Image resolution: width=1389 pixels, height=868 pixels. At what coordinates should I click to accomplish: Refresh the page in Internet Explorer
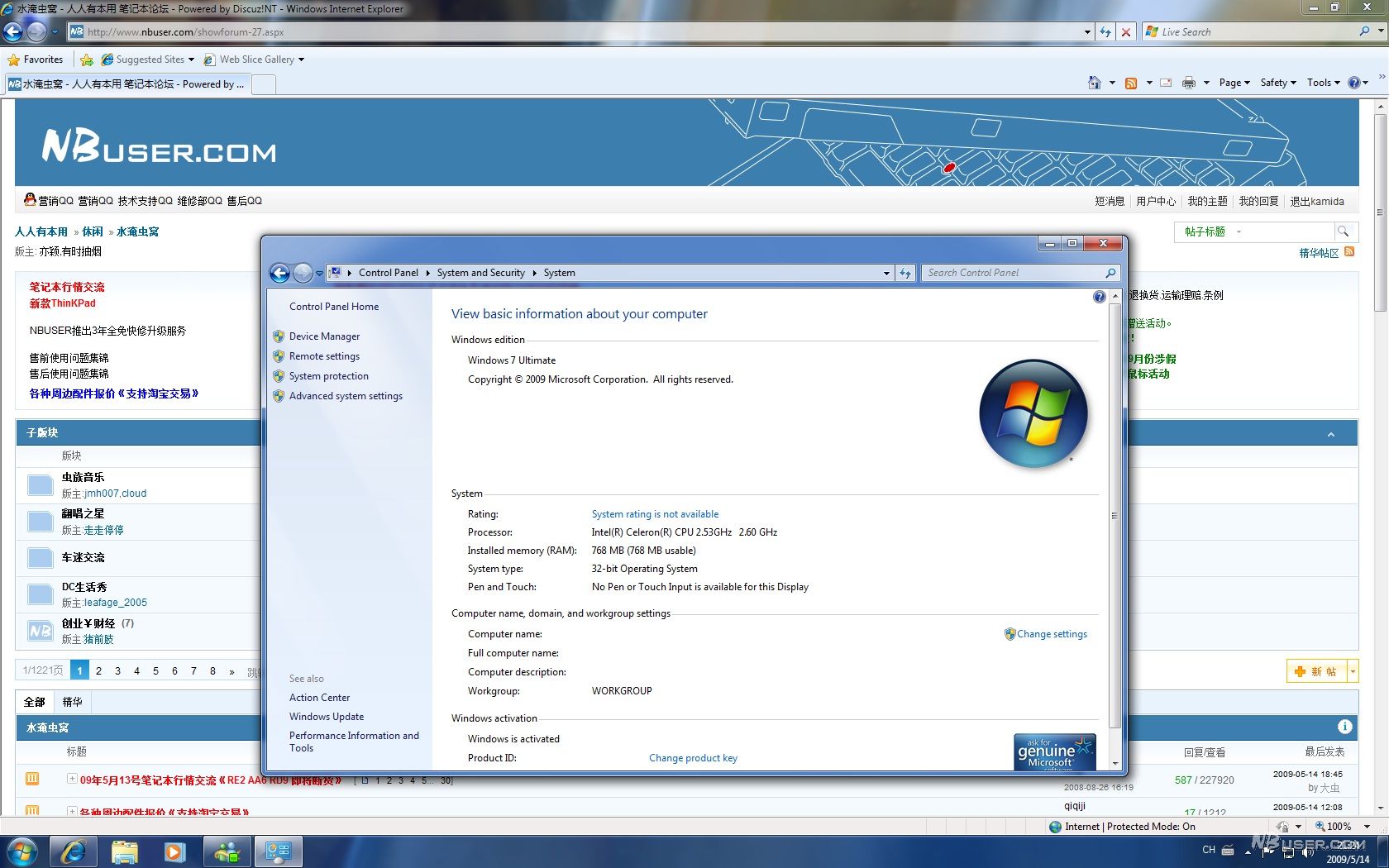pos(1105,31)
